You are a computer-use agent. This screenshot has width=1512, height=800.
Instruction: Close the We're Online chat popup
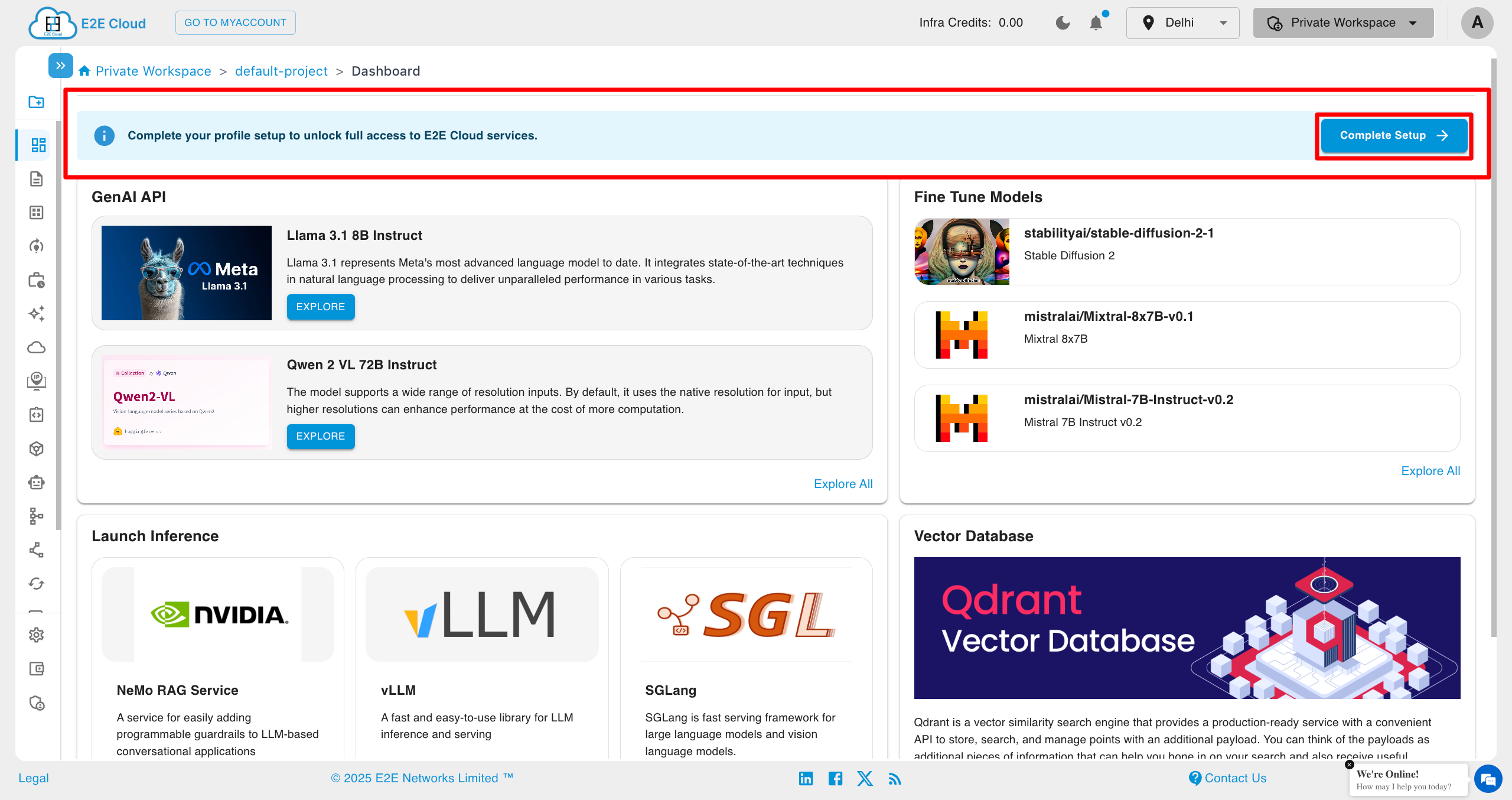(1350, 765)
